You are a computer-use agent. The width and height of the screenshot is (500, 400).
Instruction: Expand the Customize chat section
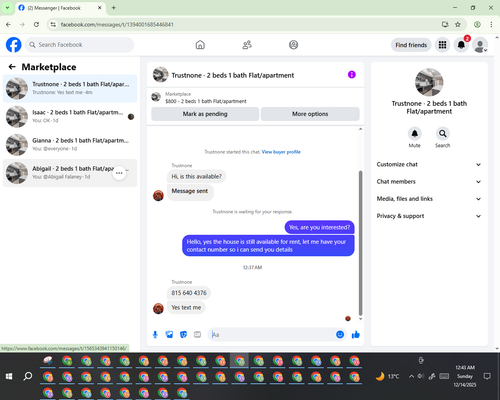click(x=429, y=164)
